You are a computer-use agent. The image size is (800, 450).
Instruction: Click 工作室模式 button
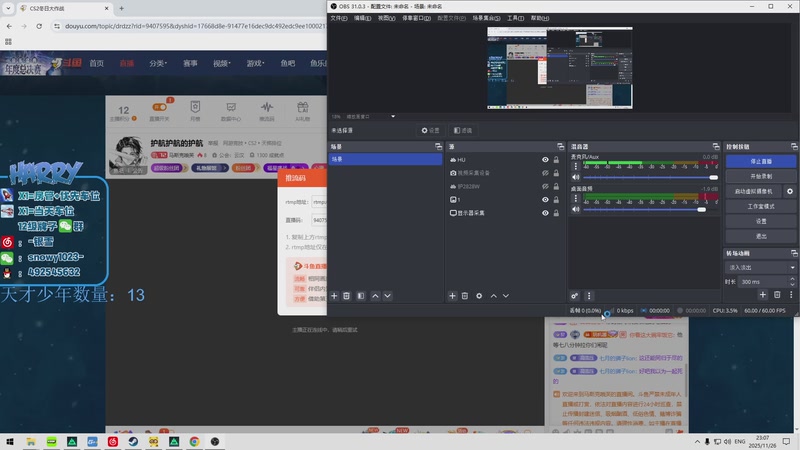pyautogui.click(x=761, y=206)
